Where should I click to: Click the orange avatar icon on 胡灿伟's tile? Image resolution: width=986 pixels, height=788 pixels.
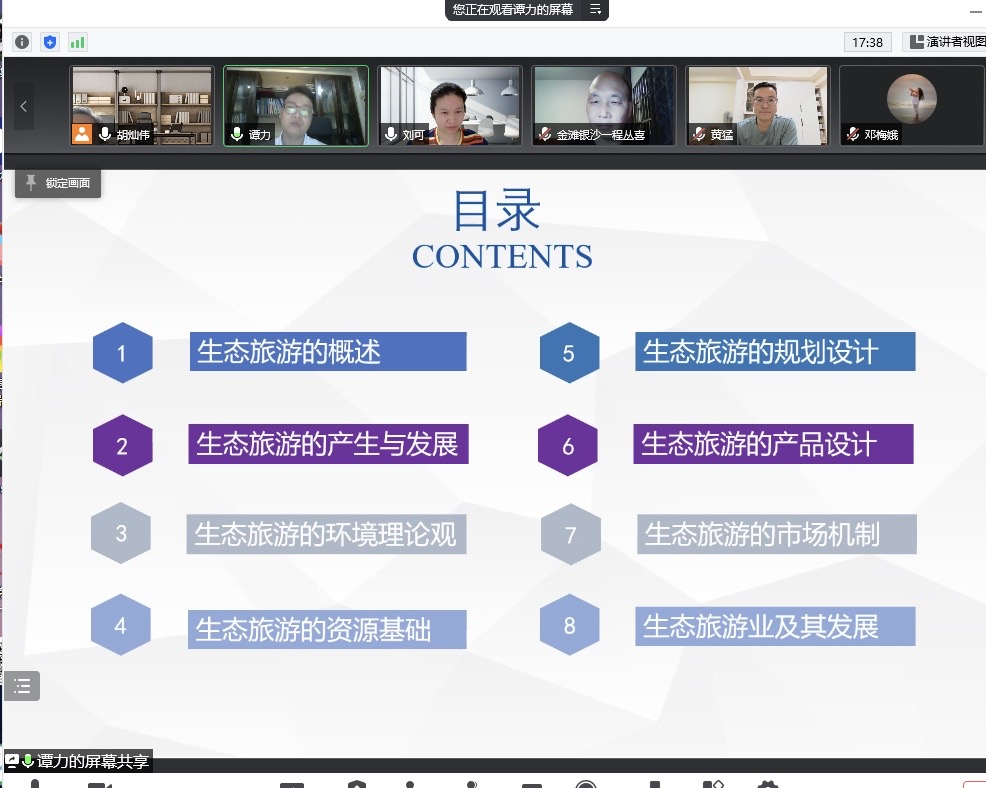(82, 134)
